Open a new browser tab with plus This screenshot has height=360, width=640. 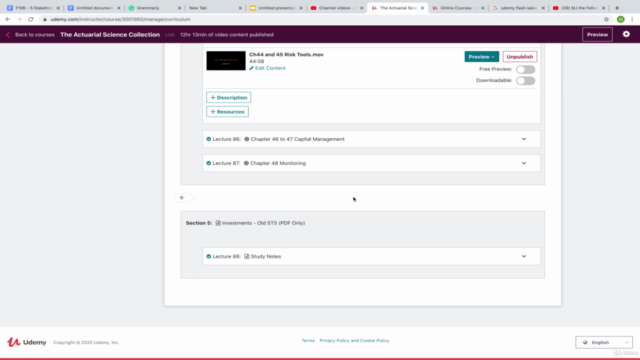(617, 8)
